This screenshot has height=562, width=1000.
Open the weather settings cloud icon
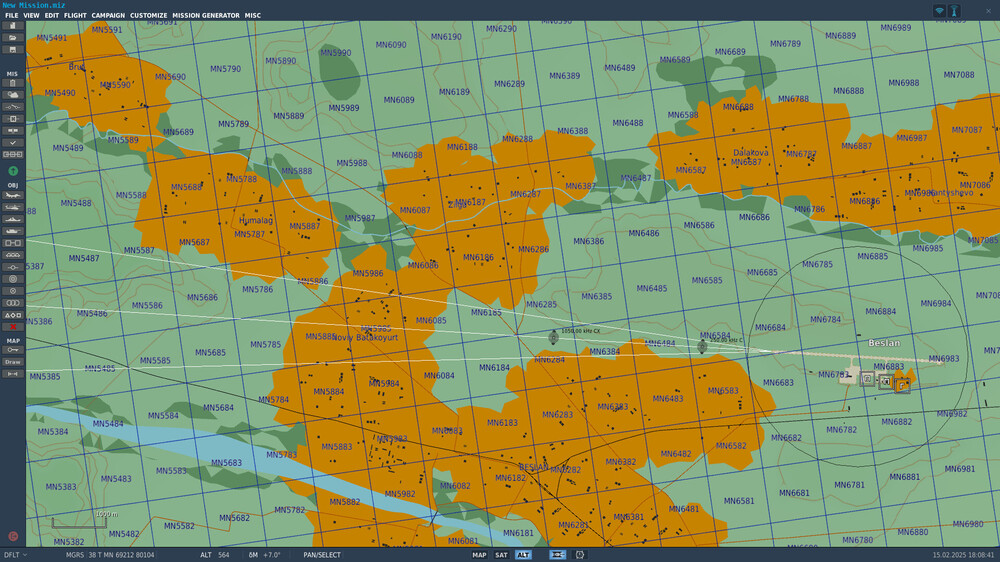point(13,95)
